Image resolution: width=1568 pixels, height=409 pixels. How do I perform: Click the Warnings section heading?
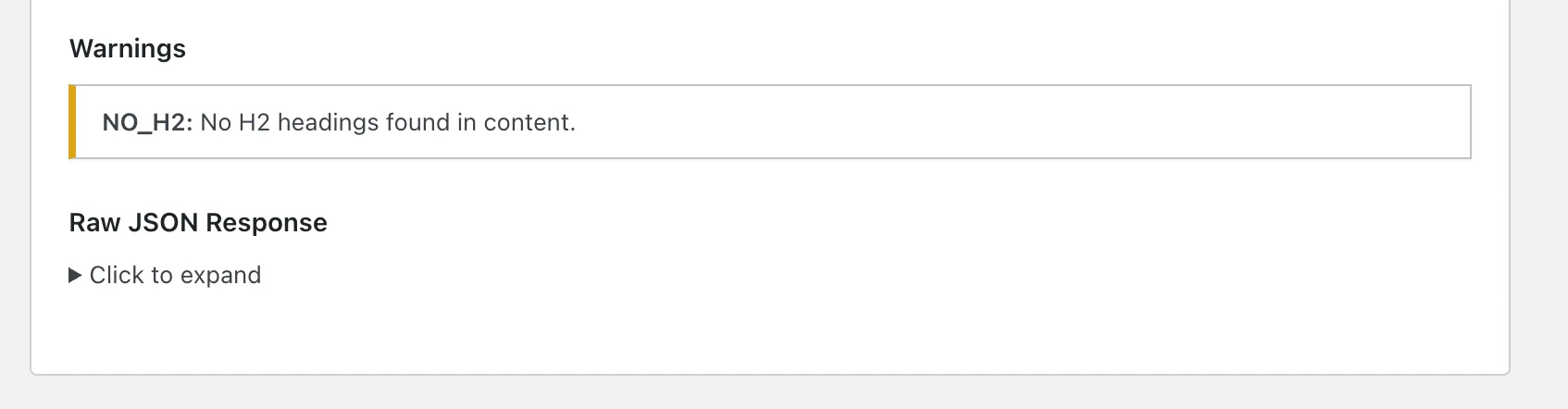(128, 49)
